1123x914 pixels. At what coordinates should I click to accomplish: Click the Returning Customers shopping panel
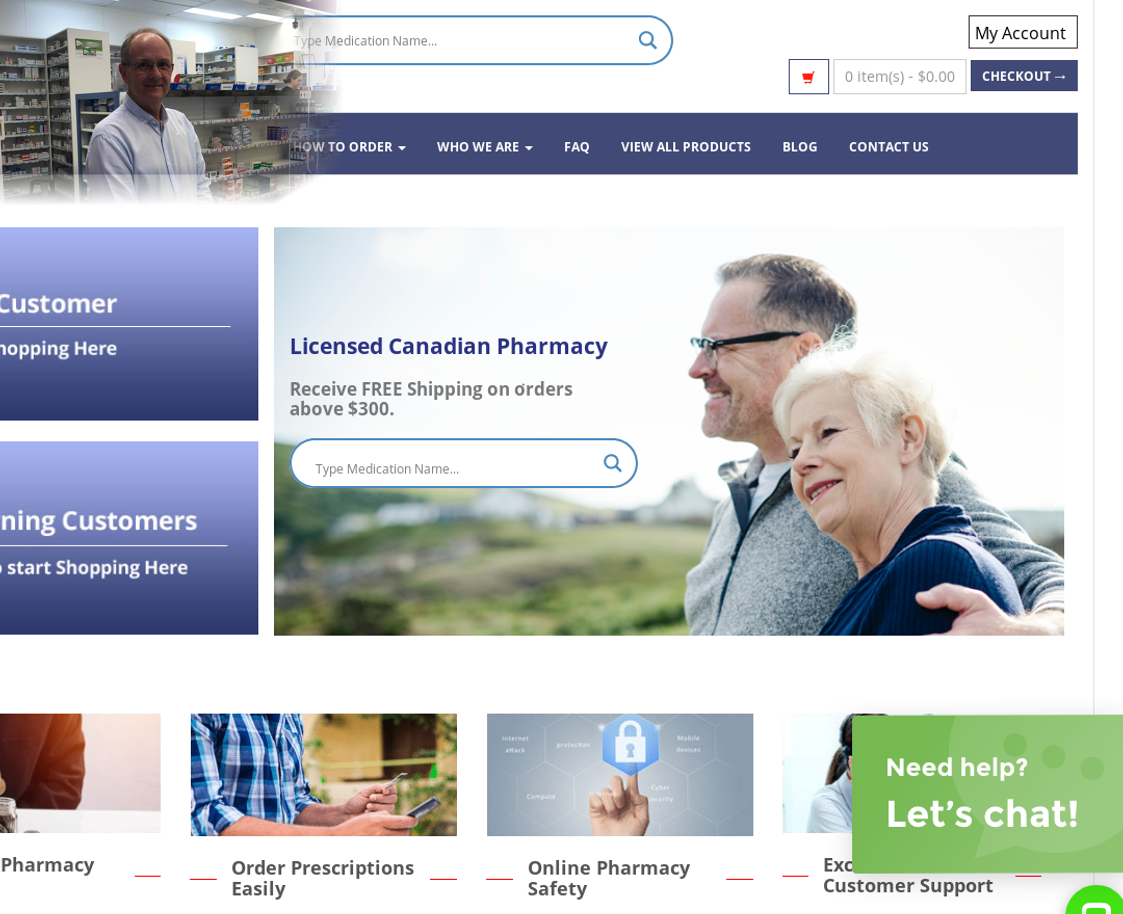[x=129, y=538]
